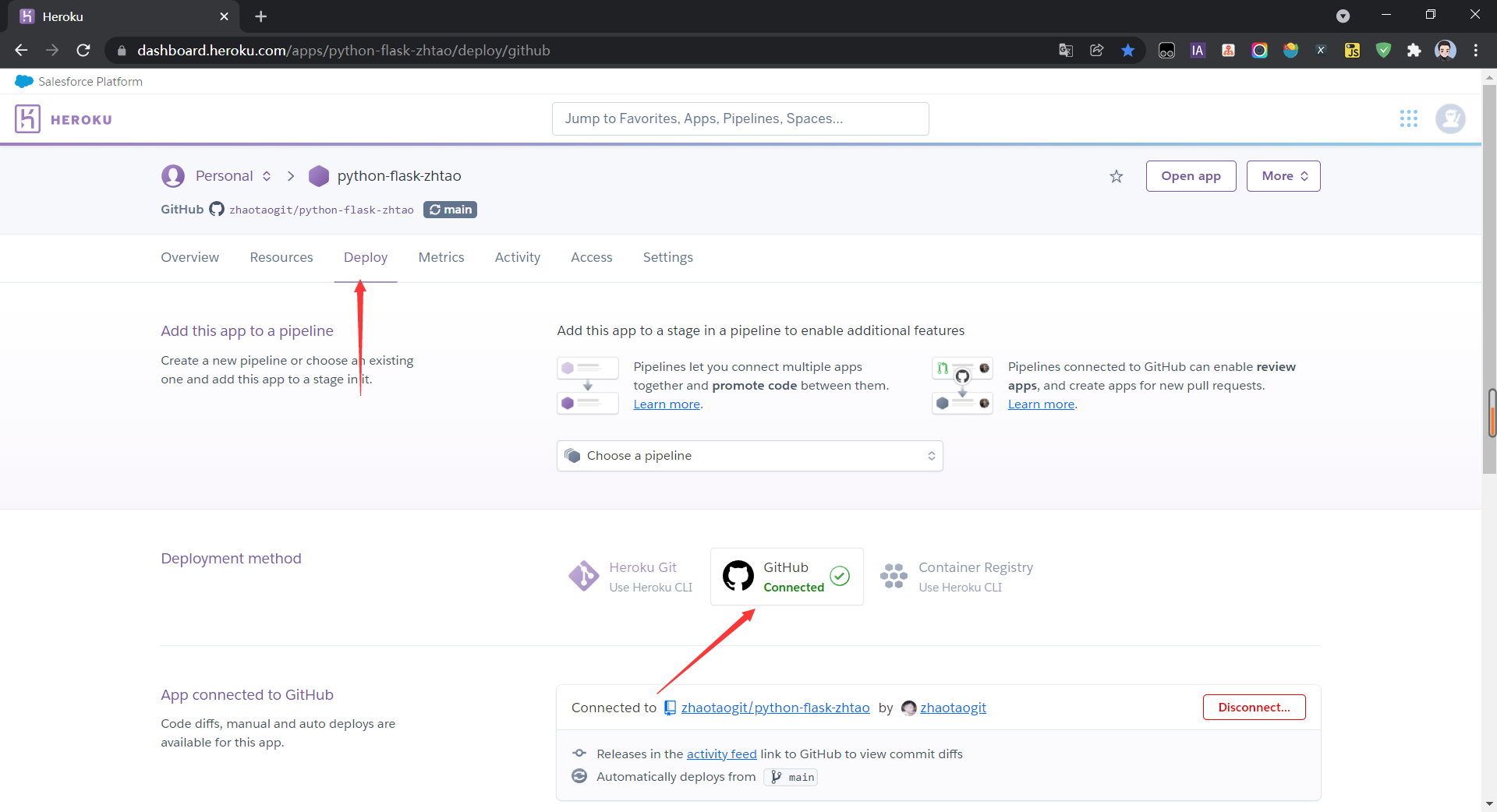Click the main branch label in auto deploys
This screenshot has width=1497, height=812.
[x=791, y=777]
